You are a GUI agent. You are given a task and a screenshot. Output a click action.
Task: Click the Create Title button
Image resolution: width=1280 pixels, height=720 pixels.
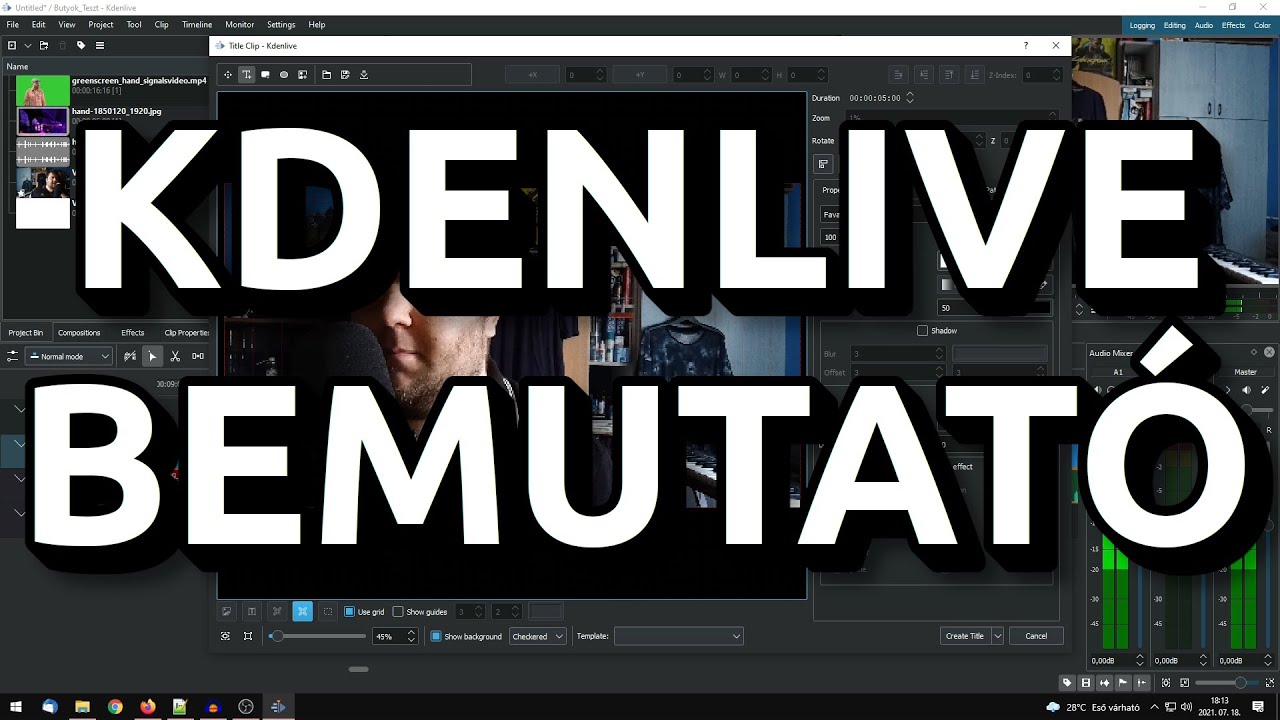(965, 636)
